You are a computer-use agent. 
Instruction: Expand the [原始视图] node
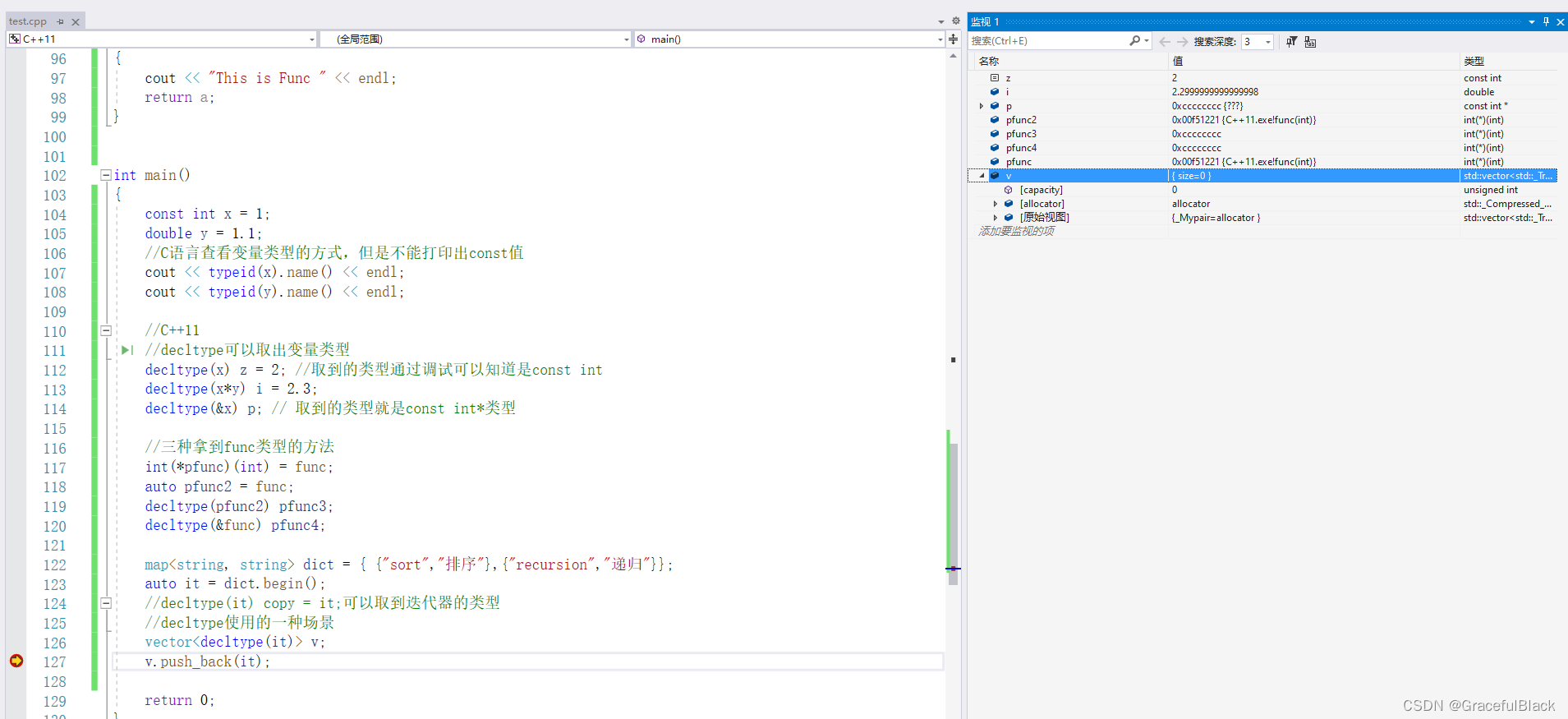tap(996, 218)
